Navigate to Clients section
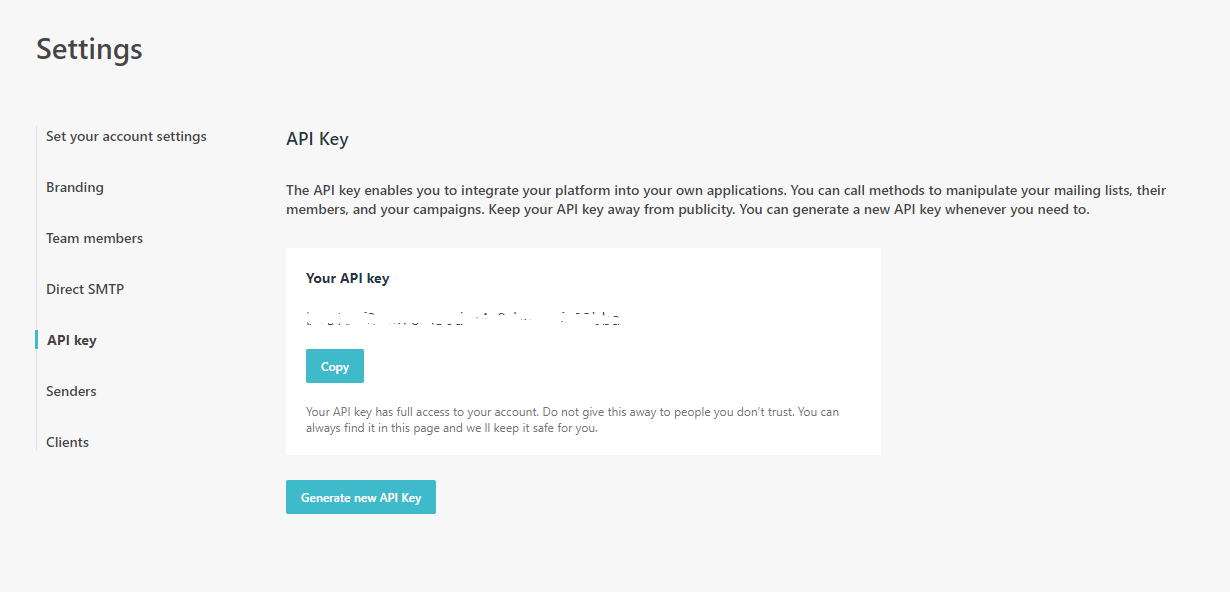This screenshot has width=1230, height=592. coord(67,442)
